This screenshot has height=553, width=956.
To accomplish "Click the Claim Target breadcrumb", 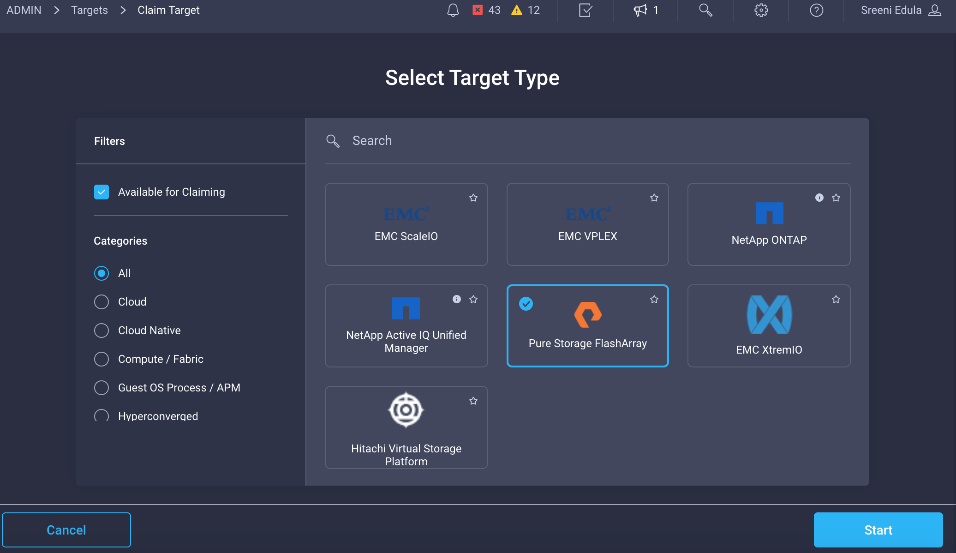I will coord(168,10).
